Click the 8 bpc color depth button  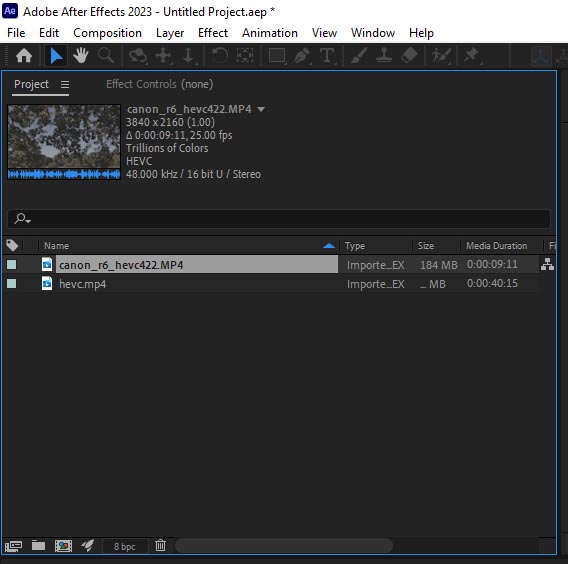(125, 546)
